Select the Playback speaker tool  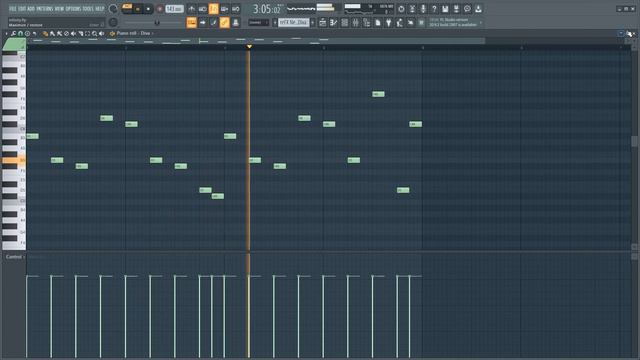(101, 33)
